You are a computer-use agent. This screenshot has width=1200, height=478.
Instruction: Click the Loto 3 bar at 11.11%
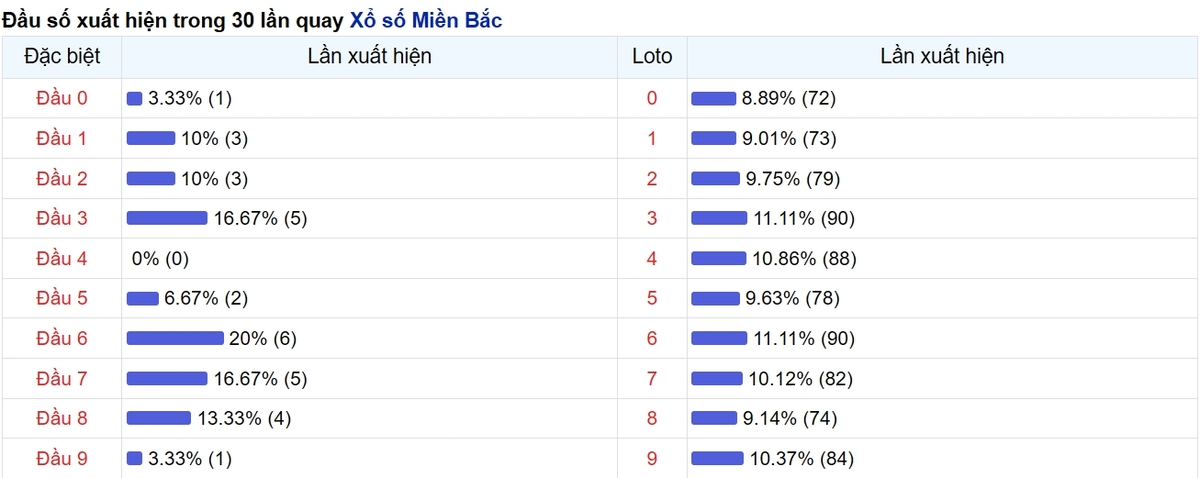pos(719,218)
